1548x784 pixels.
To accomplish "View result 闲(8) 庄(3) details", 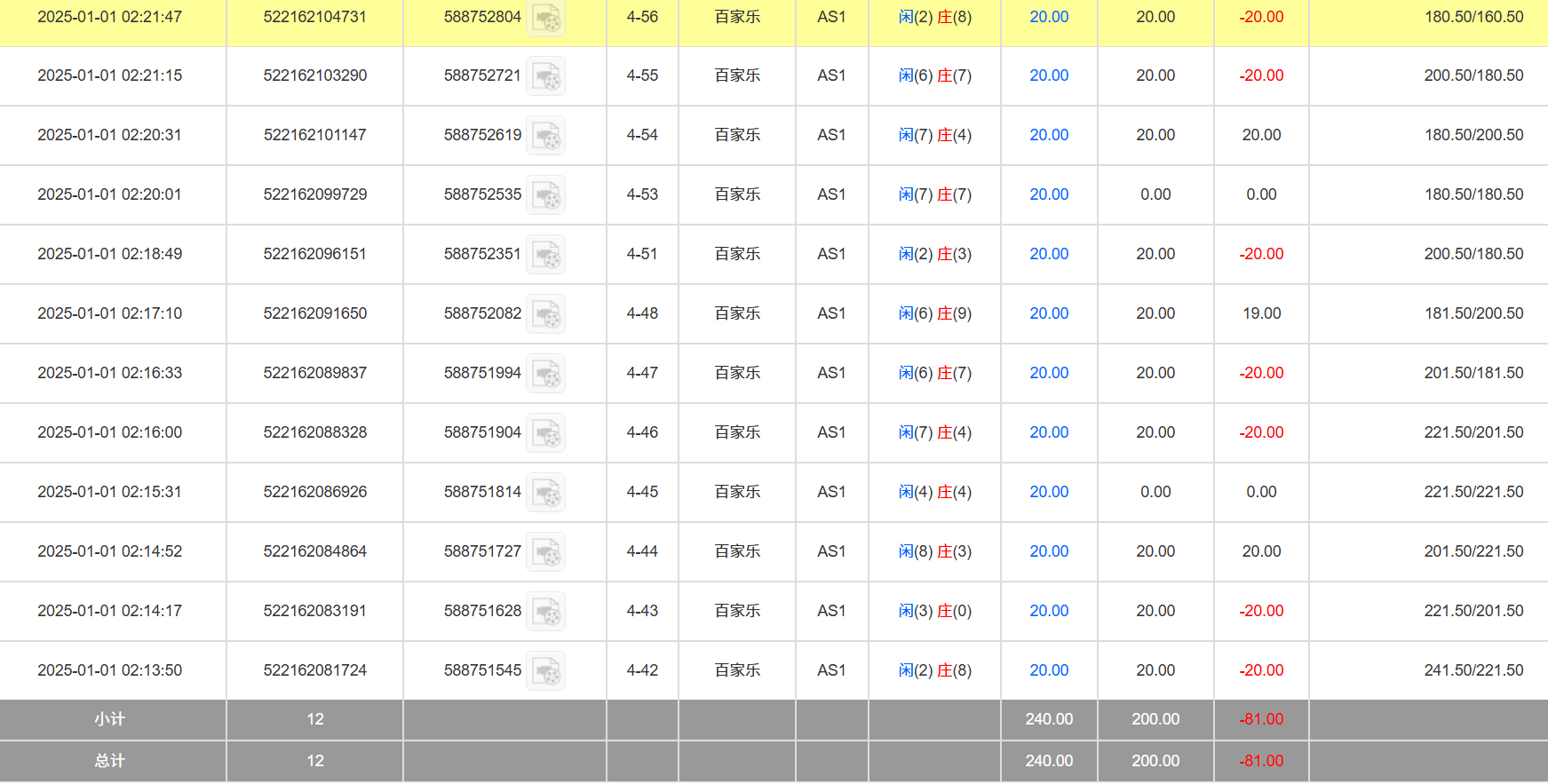I will [934, 551].
